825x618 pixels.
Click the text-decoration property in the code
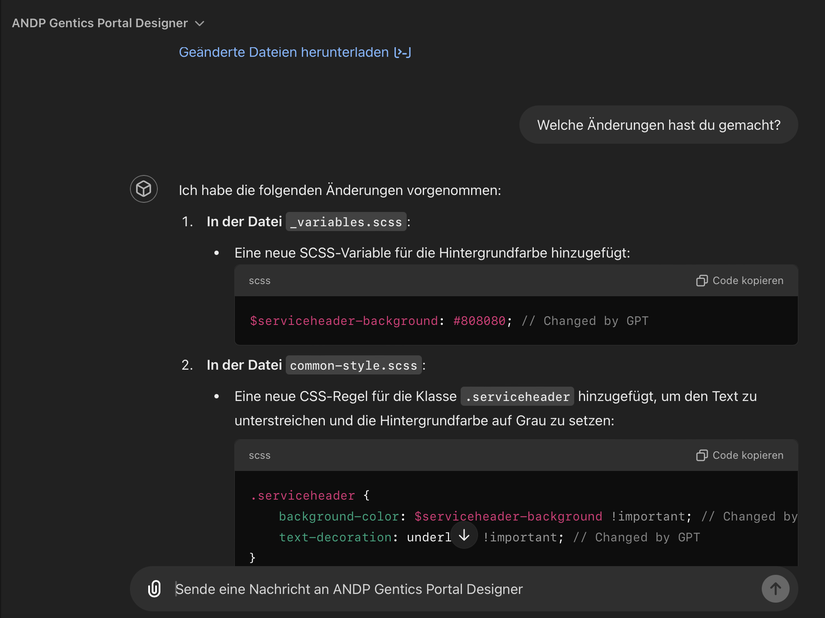pyautogui.click(x=338, y=538)
